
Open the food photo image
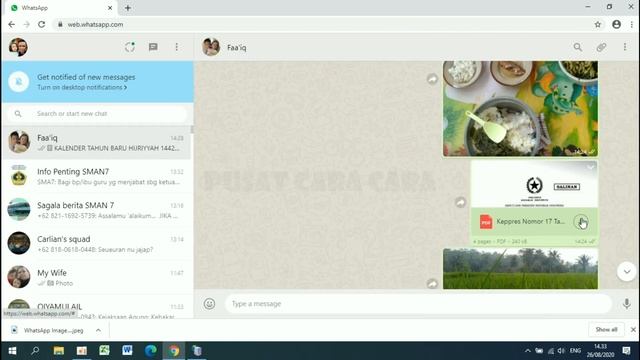point(520,109)
